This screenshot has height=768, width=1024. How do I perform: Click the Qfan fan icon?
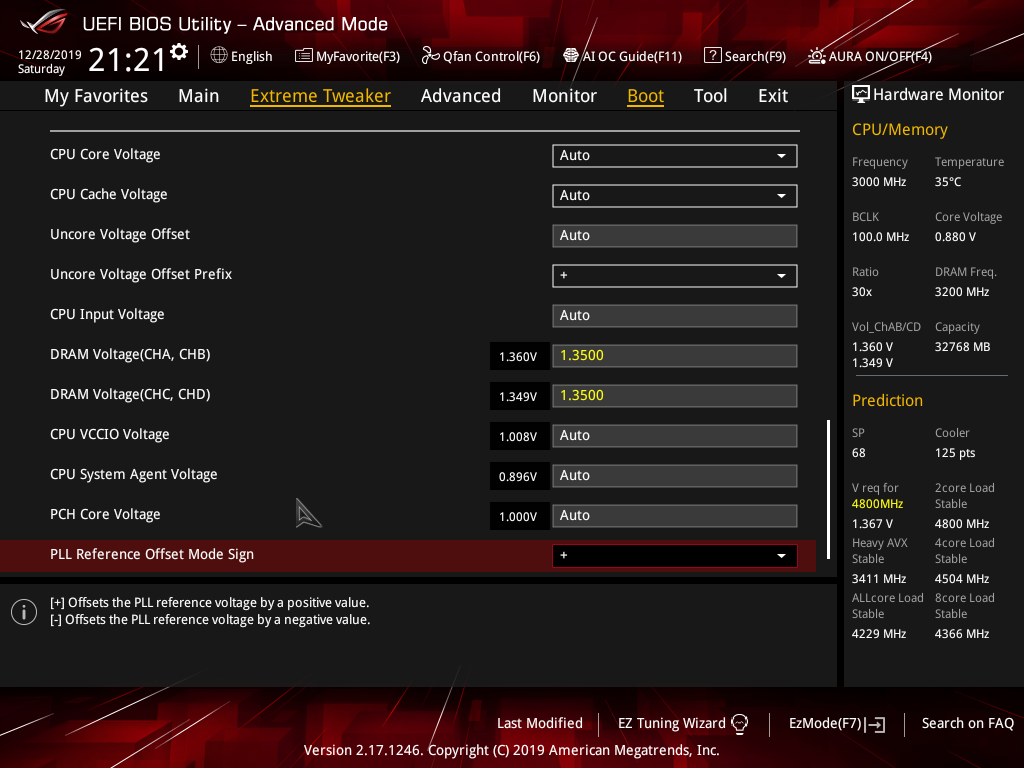coord(430,56)
